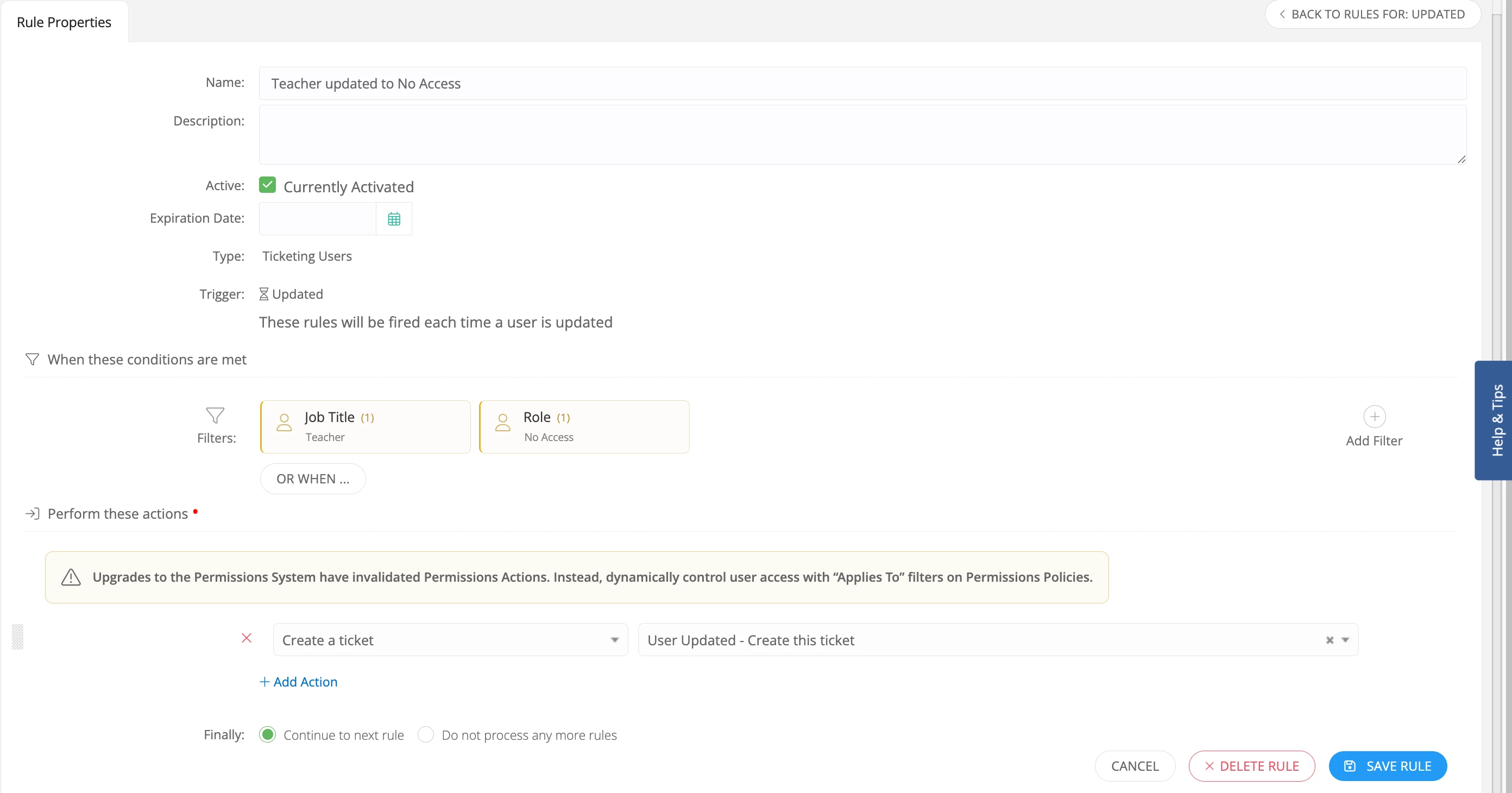The image size is (1512, 793).
Task: Click the Add Filter plus icon
Action: point(1374,417)
